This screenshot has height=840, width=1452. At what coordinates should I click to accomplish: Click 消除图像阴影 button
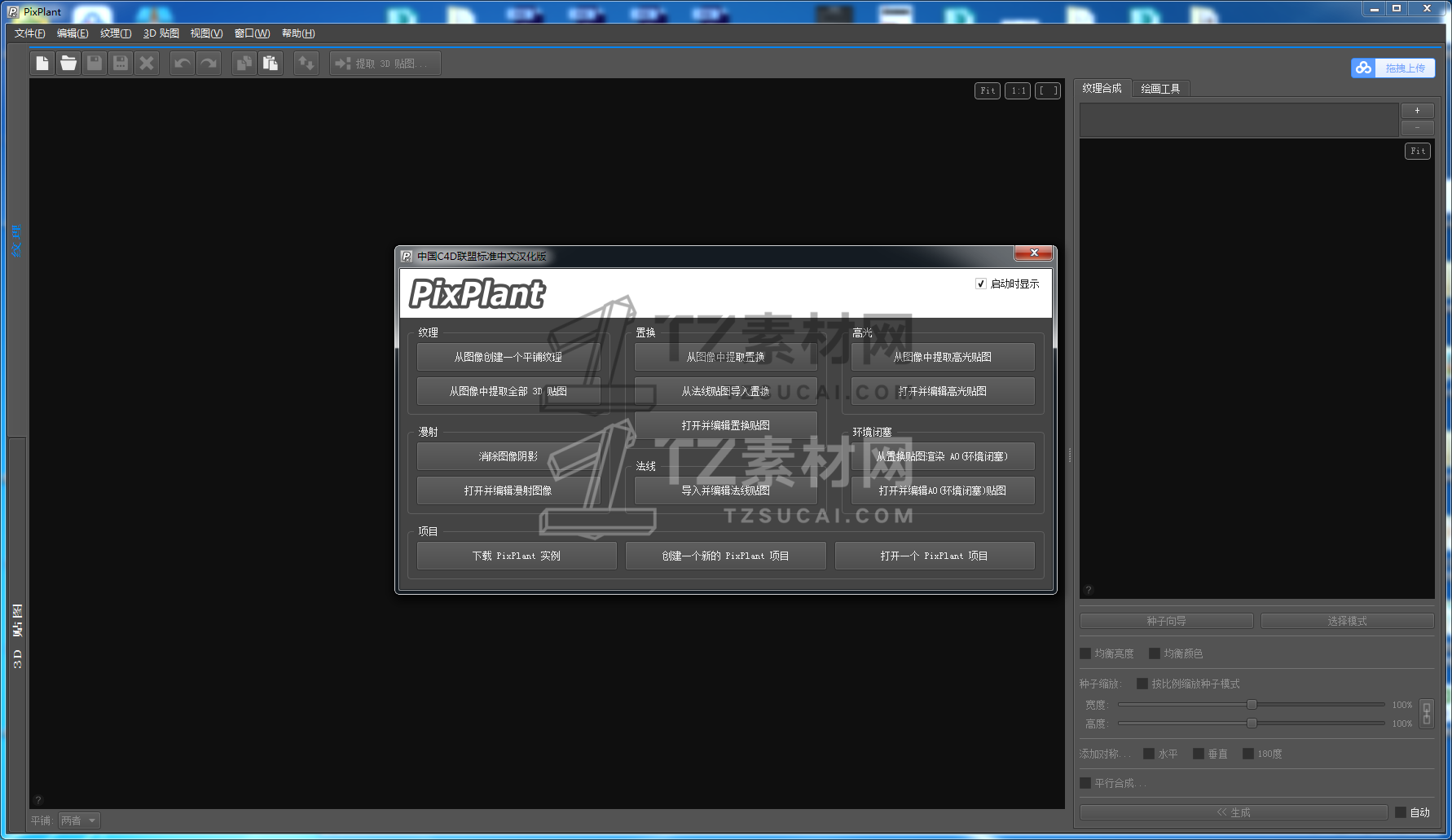pyautogui.click(x=508, y=456)
